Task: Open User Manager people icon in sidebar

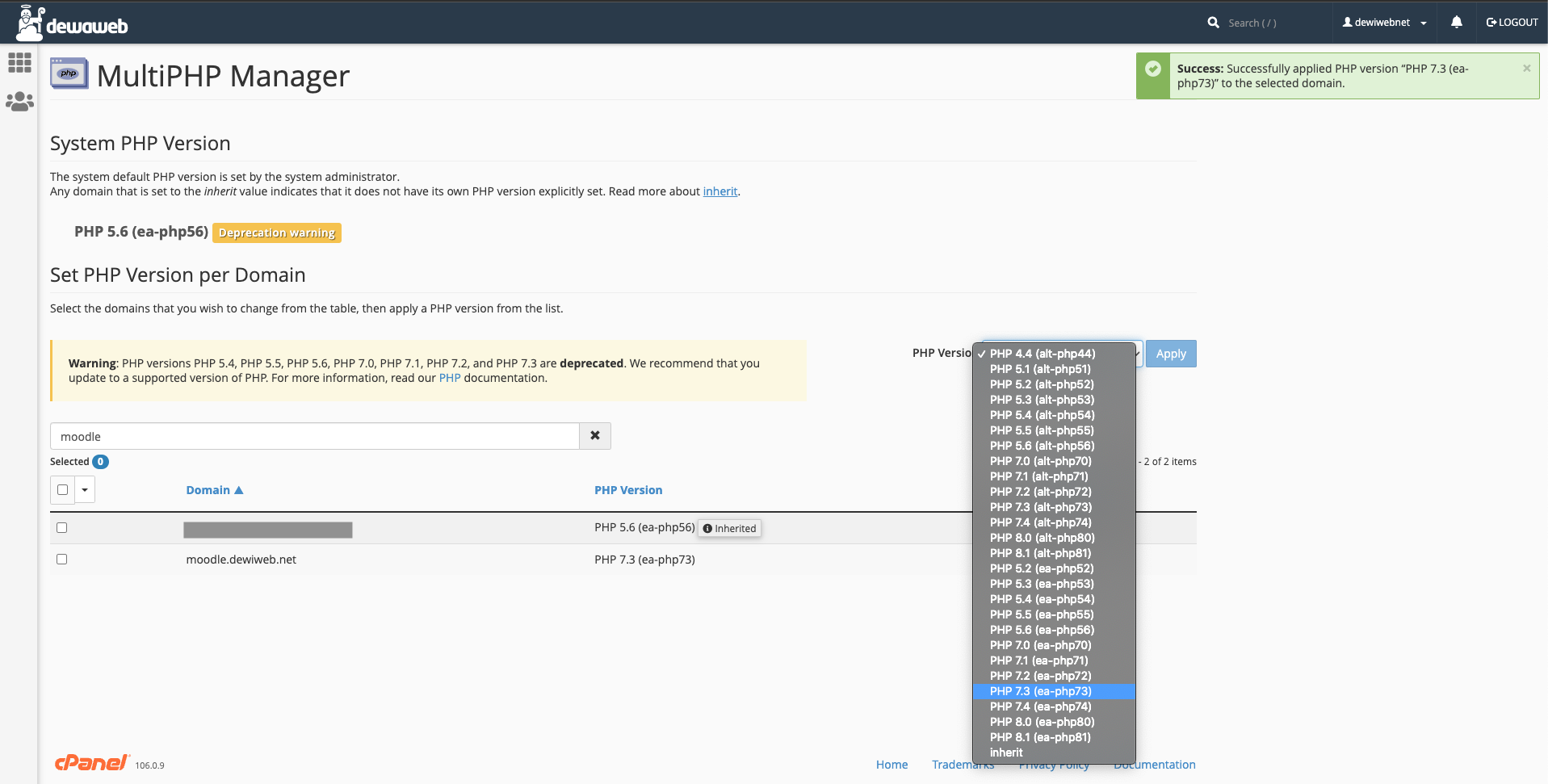Action: pos(19,102)
